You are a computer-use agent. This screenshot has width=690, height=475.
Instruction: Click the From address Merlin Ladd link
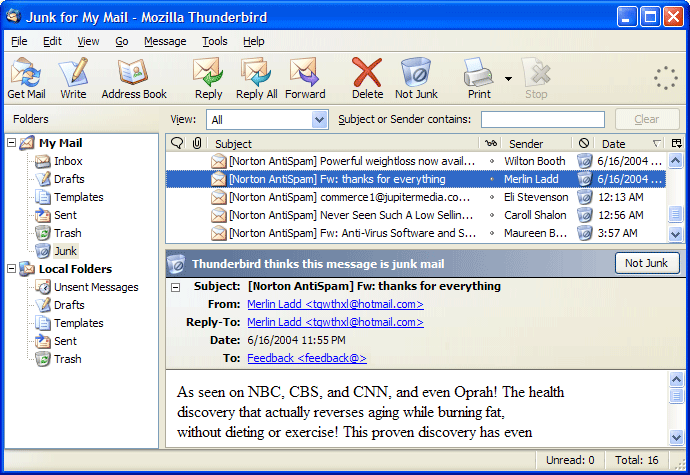click(x=335, y=304)
